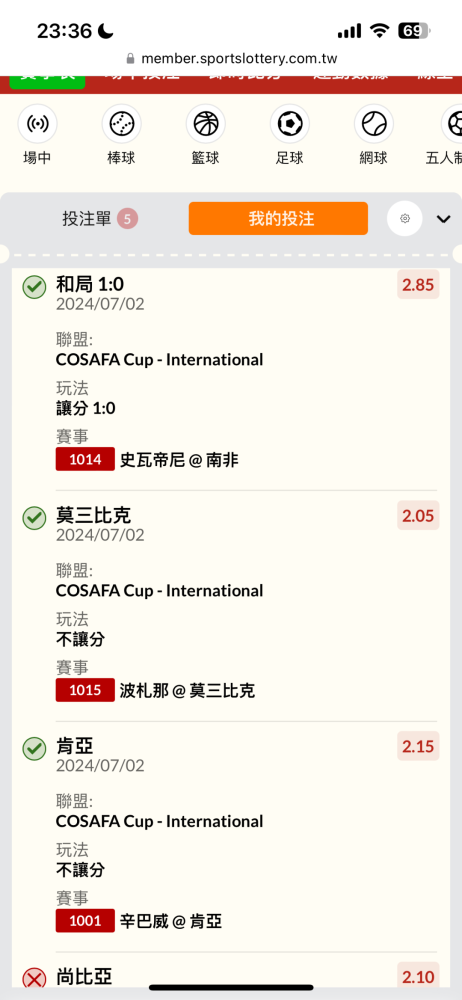The image size is (462, 1000).
Task: Click the red X next to 尚比亞
Action: tap(34, 979)
